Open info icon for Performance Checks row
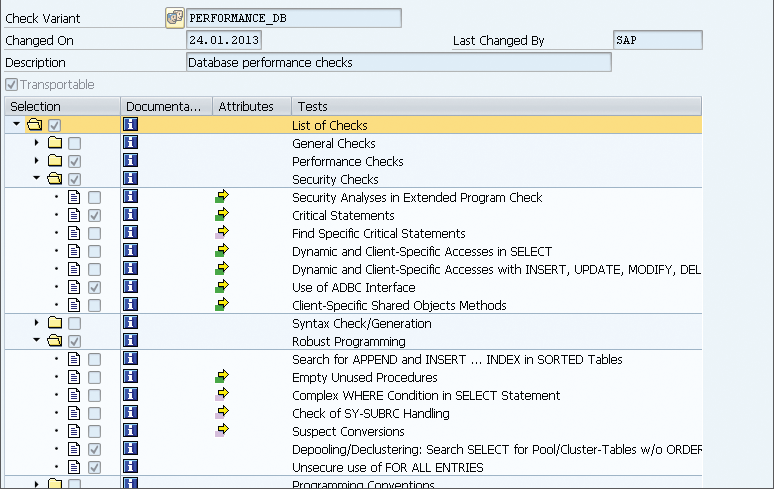Viewport: 775px width, 489px height. pos(130,161)
